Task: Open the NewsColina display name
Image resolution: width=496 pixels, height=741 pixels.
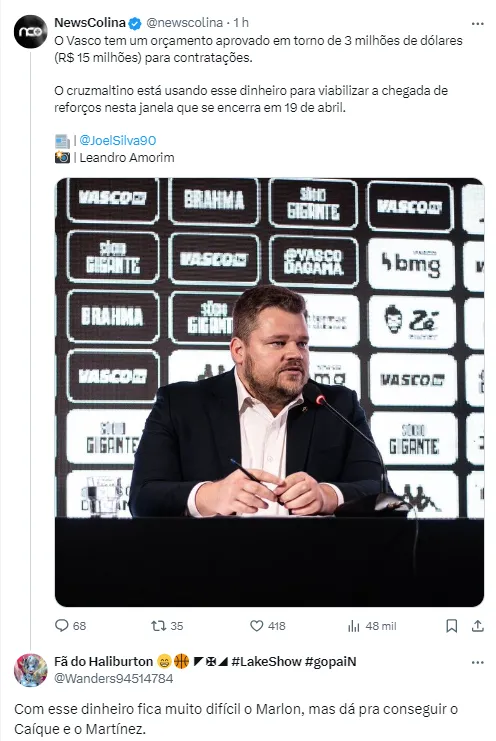Action: click(90, 23)
